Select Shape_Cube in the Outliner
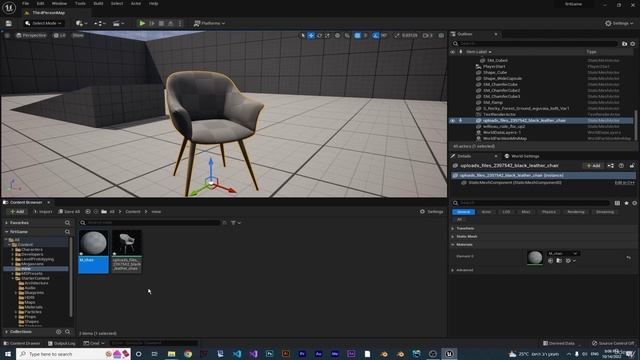640x360 pixels. click(495, 72)
